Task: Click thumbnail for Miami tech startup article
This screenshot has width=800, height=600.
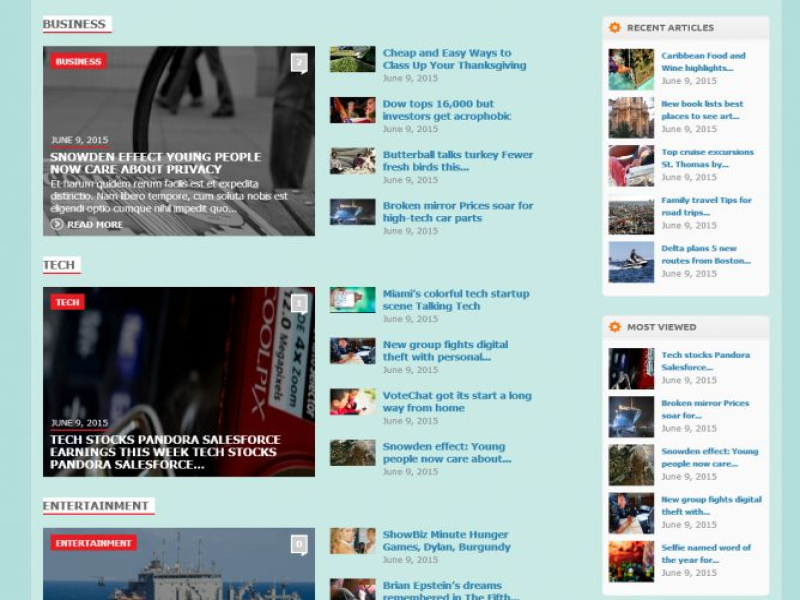Action: pyautogui.click(x=352, y=300)
